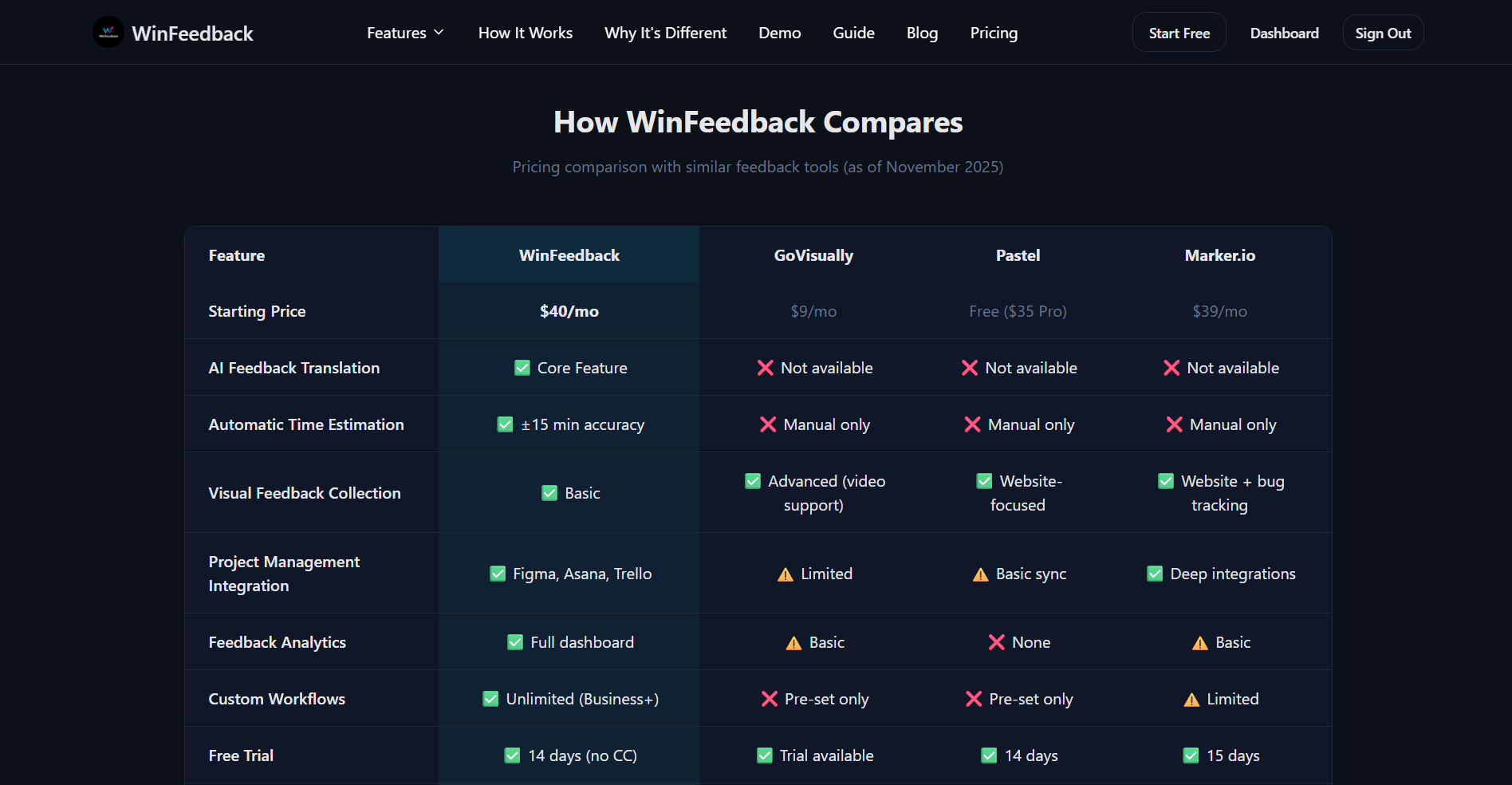The width and height of the screenshot is (1512, 785).
Task: Open the Features dropdown menu
Action: (x=405, y=33)
